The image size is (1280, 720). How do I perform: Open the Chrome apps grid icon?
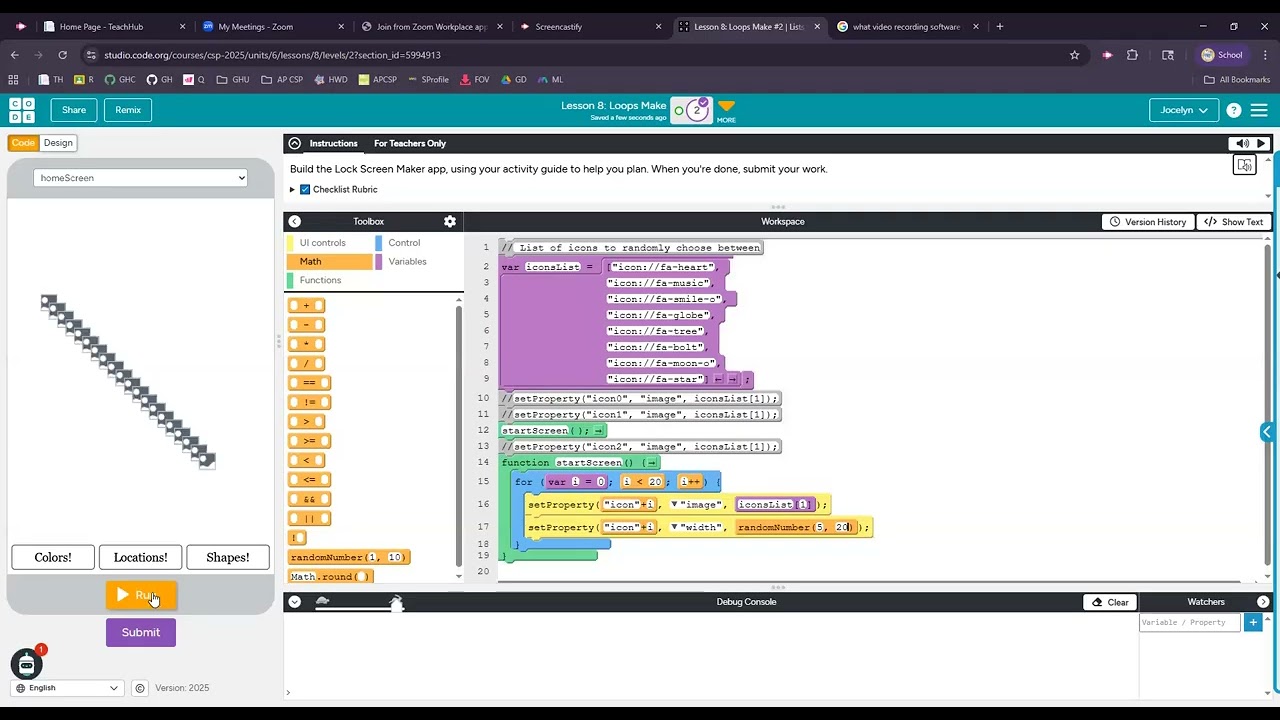click(13, 79)
